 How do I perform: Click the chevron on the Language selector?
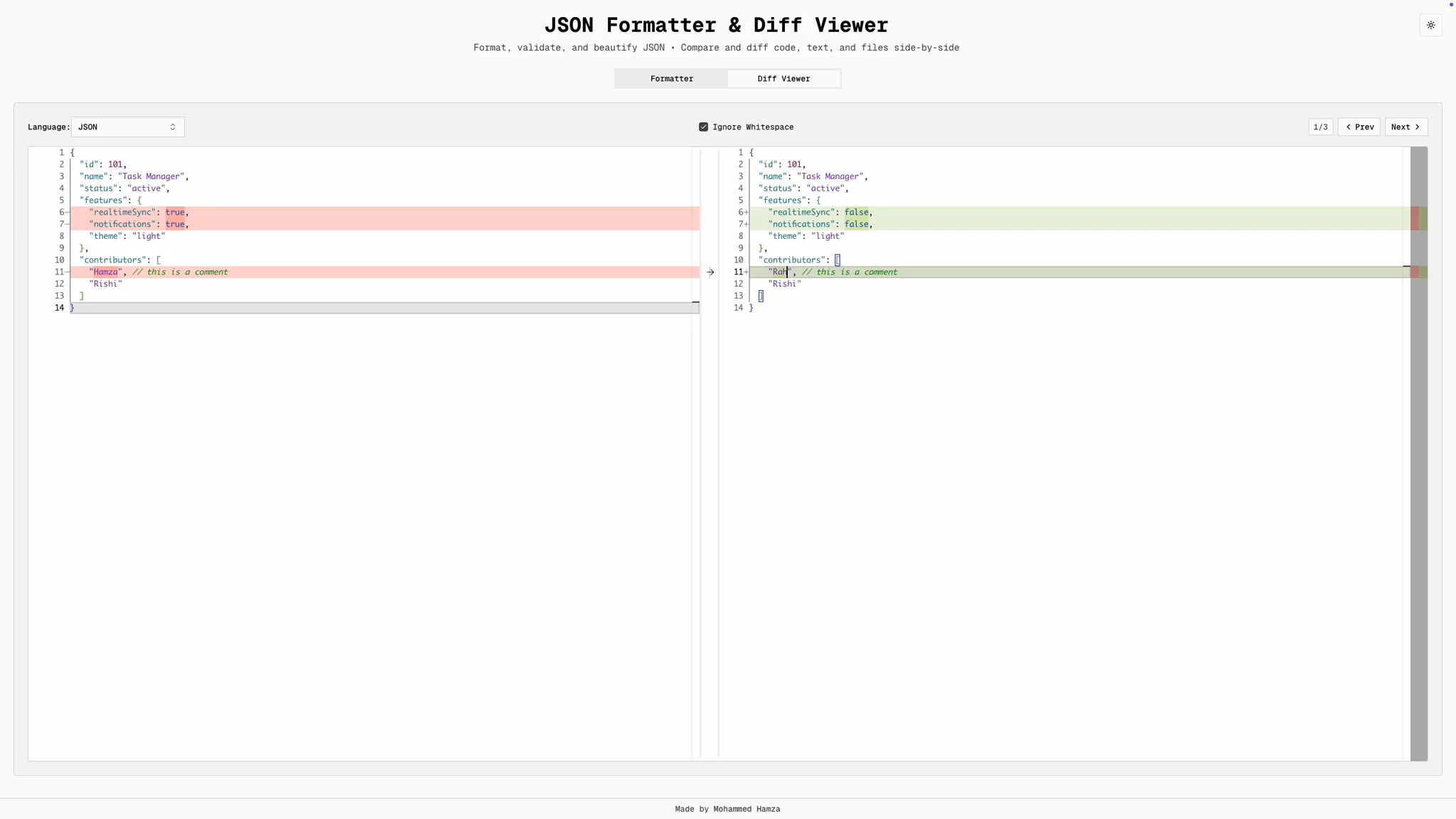pyautogui.click(x=173, y=127)
